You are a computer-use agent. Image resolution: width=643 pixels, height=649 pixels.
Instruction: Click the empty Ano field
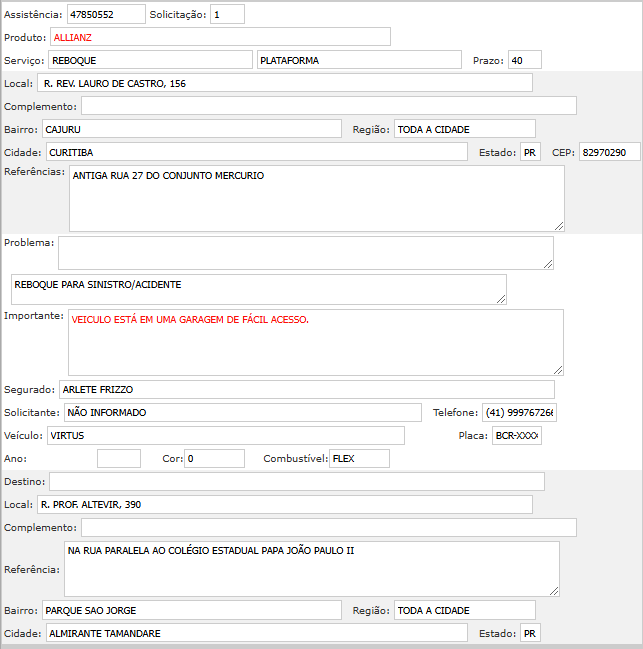[119, 459]
